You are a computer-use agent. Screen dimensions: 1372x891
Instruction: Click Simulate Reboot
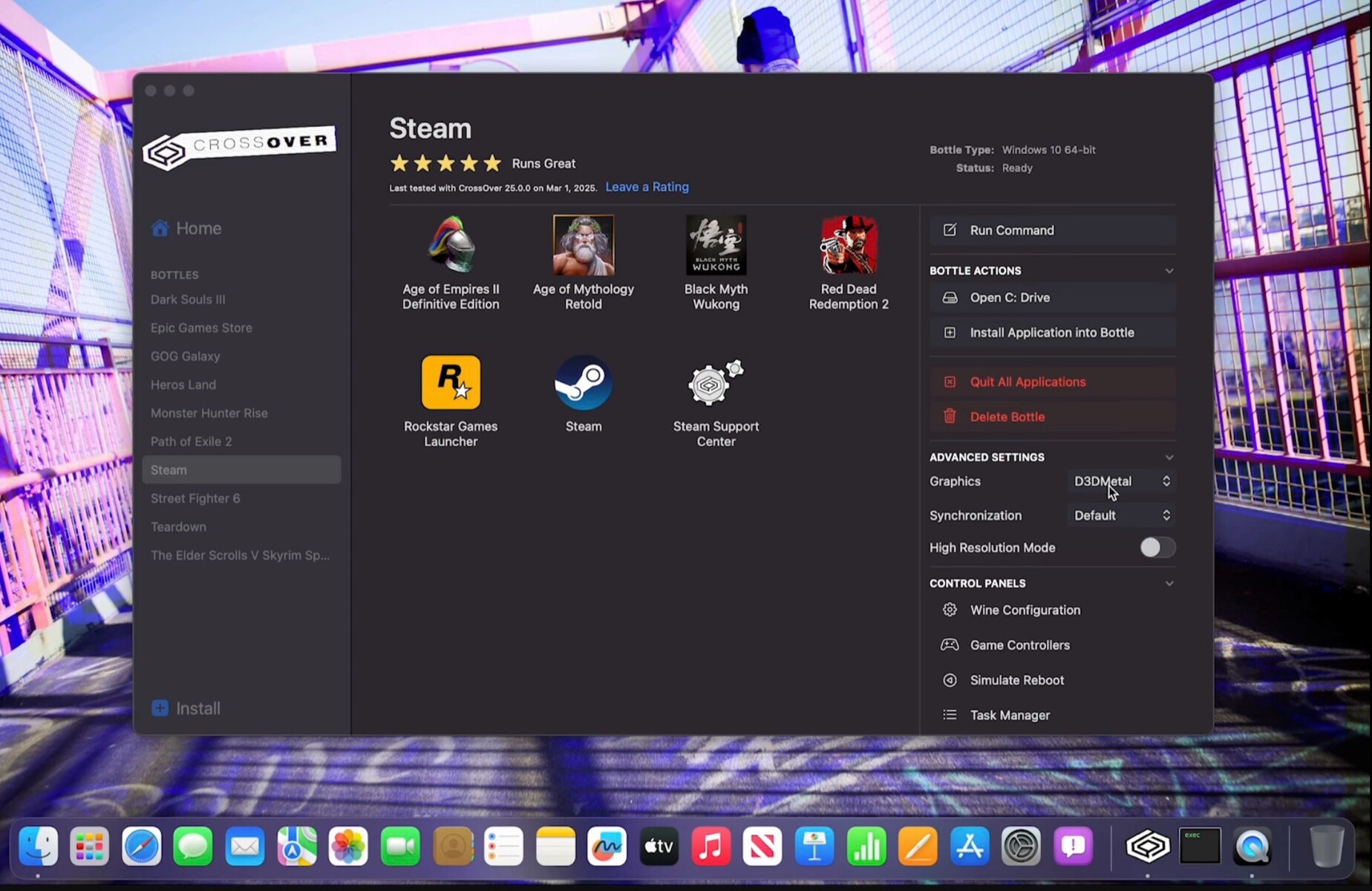[x=1052, y=679]
